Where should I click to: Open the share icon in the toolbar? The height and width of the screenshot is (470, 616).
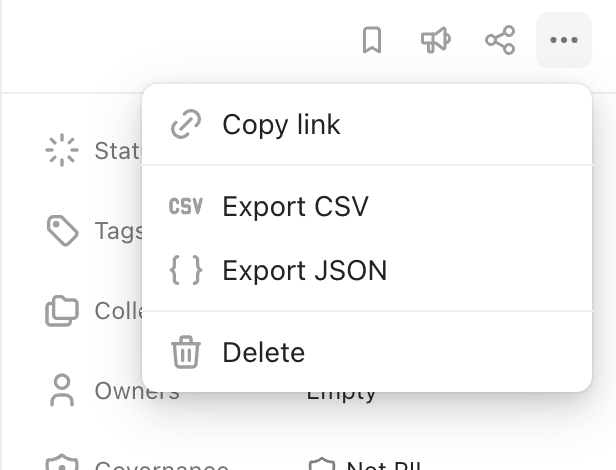tap(500, 40)
